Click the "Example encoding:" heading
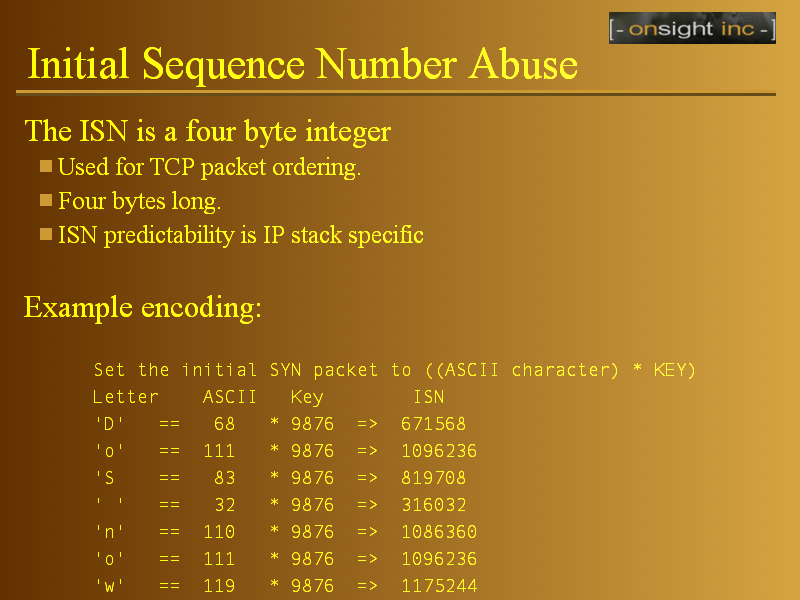Viewport: 800px width, 600px height. [x=143, y=308]
